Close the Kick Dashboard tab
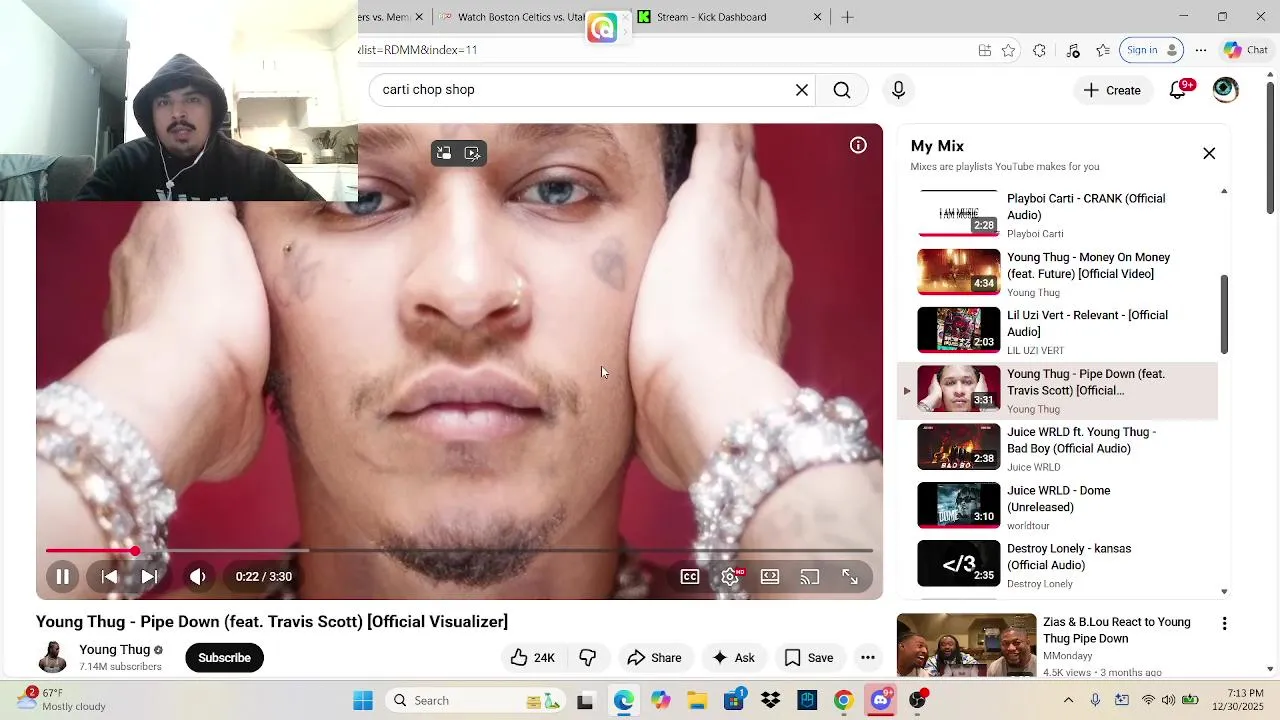The height and width of the screenshot is (720, 1280). 817,17
